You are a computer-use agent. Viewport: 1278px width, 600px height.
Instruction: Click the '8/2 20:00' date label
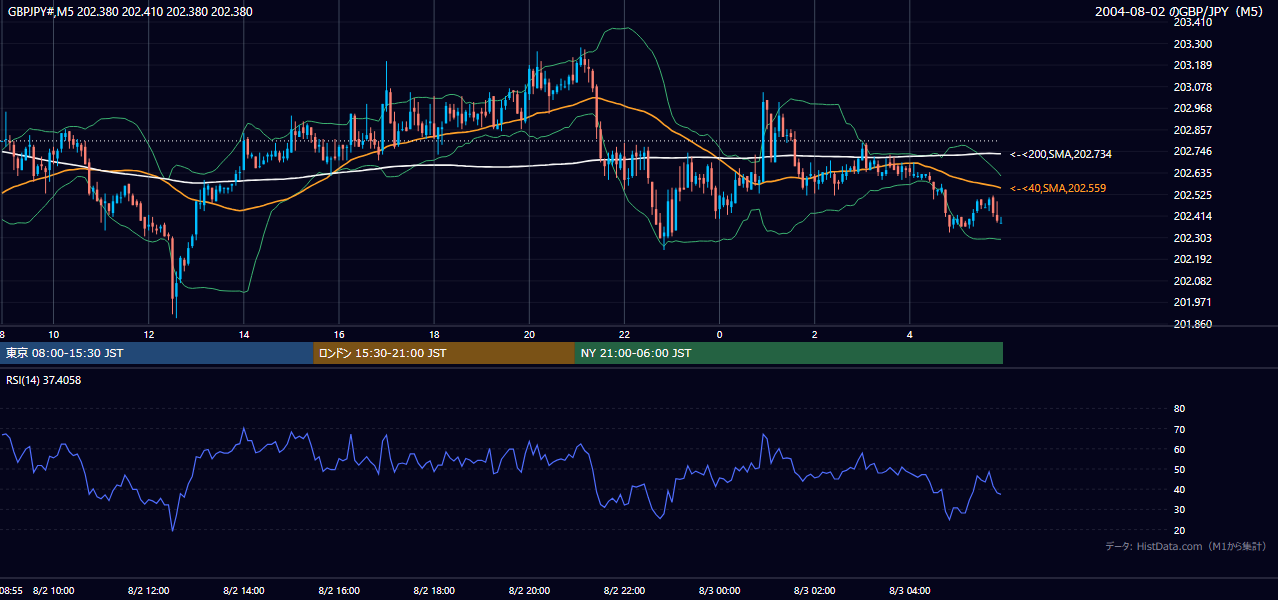click(x=529, y=591)
